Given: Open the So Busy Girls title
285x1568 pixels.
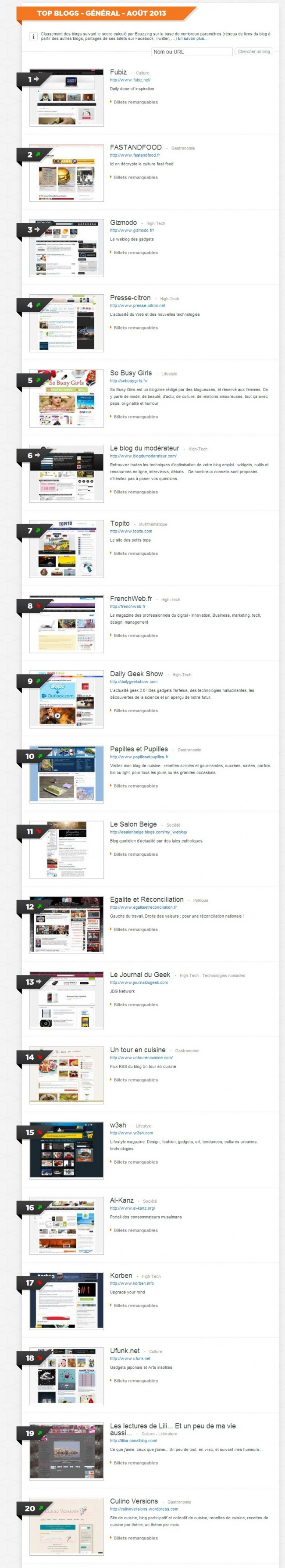Looking at the screenshot, I should click(x=131, y=373).
